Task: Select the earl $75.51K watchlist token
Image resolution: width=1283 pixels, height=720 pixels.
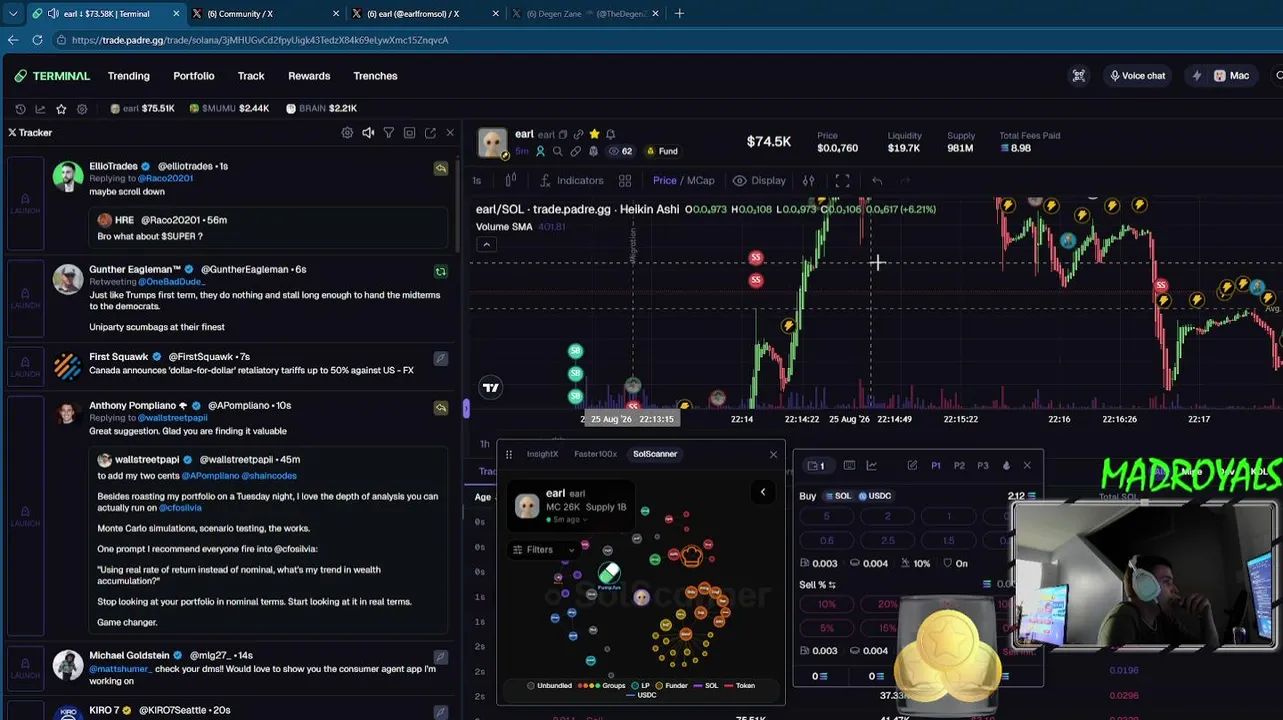Action: pyautogui.click(x=142, y=109)
